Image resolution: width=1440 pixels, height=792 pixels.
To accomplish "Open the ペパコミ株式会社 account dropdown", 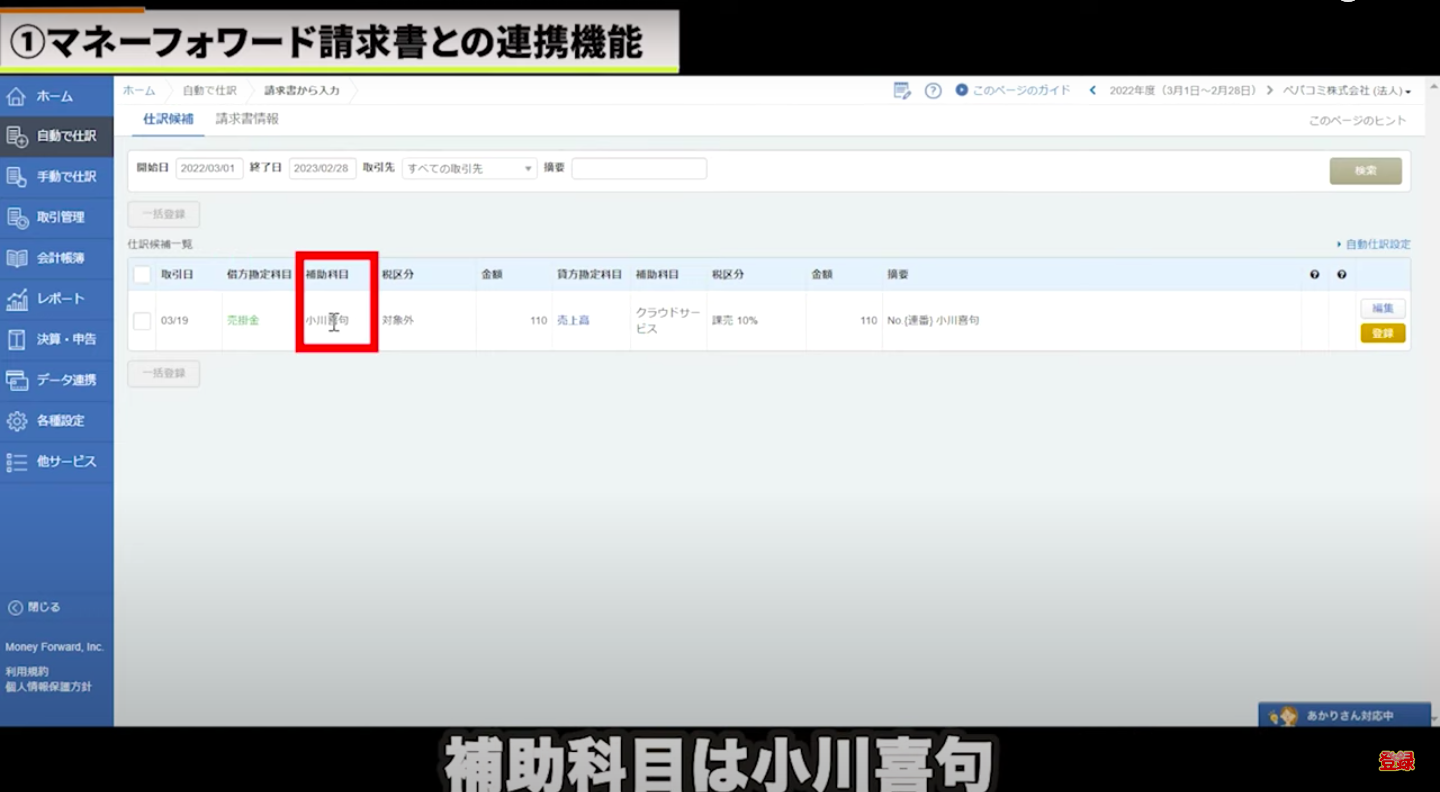I will pos(1347,91).
